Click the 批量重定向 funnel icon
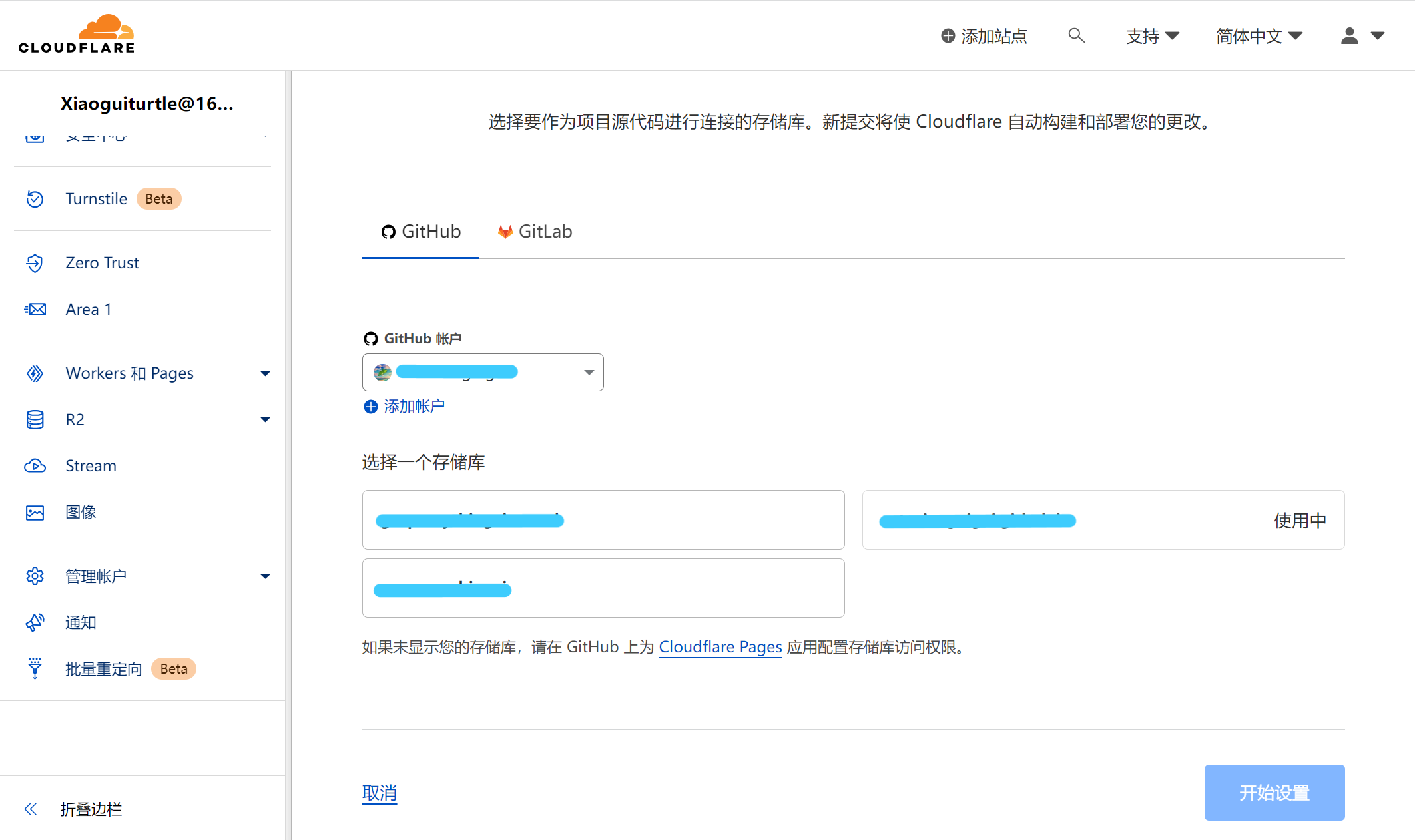 coord(35,668)
